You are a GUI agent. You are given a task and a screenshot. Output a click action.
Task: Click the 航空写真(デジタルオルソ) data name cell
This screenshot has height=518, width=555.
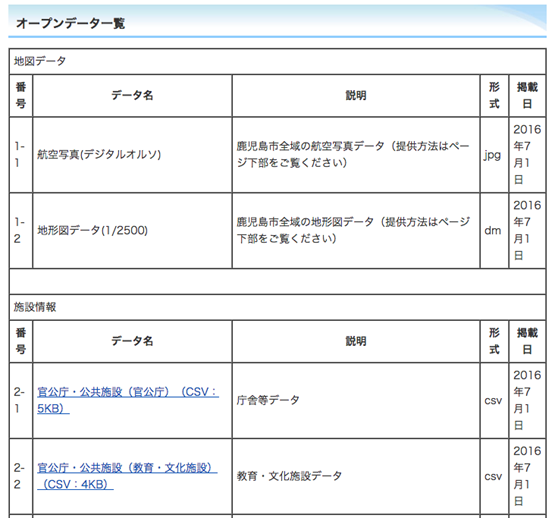(132, 155)
